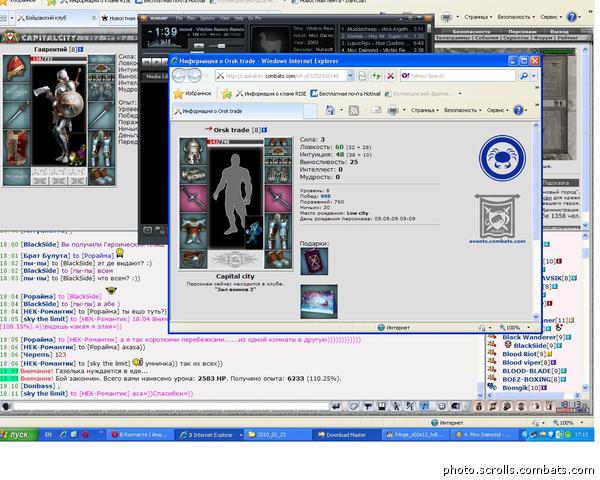Open the picture gift thumbnail below the passport
Viewport: 600px width, 480px height.
click(x=319, y=301)
